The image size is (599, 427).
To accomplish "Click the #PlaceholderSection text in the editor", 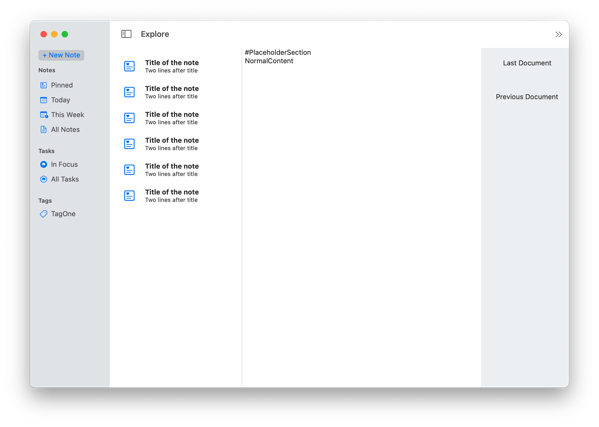I will pos(278,52).
